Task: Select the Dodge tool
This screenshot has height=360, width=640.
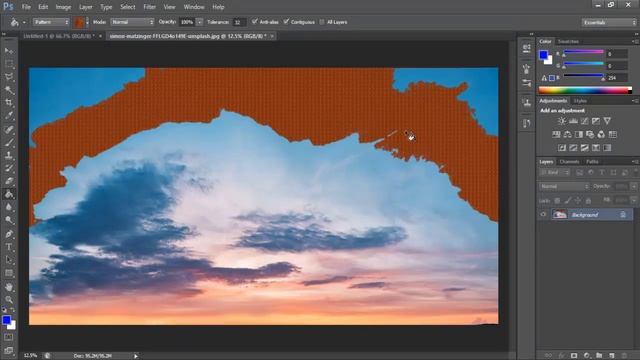Action: 9,220
